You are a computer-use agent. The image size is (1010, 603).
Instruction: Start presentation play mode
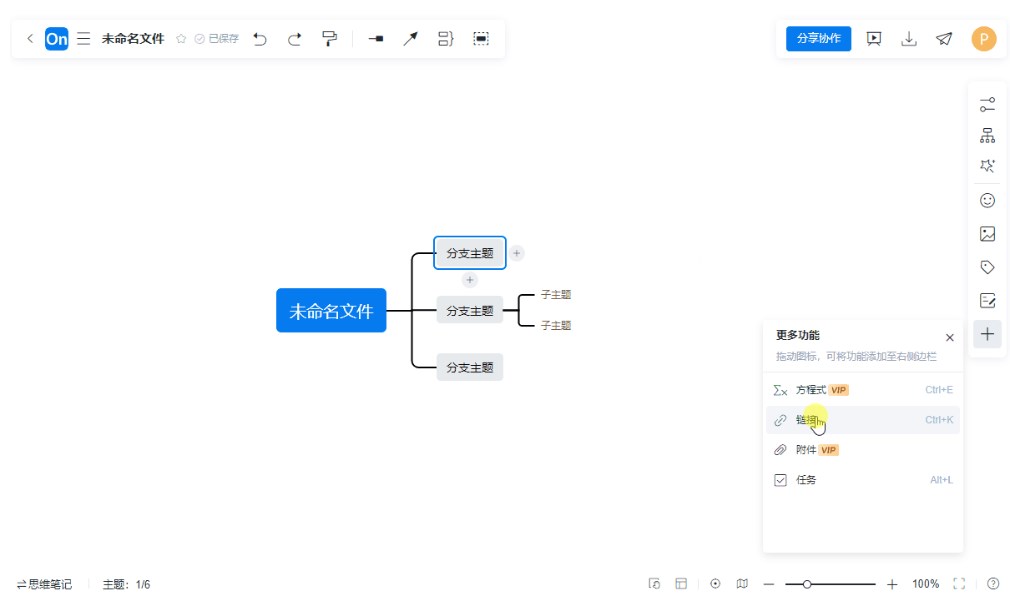[874, 39]
